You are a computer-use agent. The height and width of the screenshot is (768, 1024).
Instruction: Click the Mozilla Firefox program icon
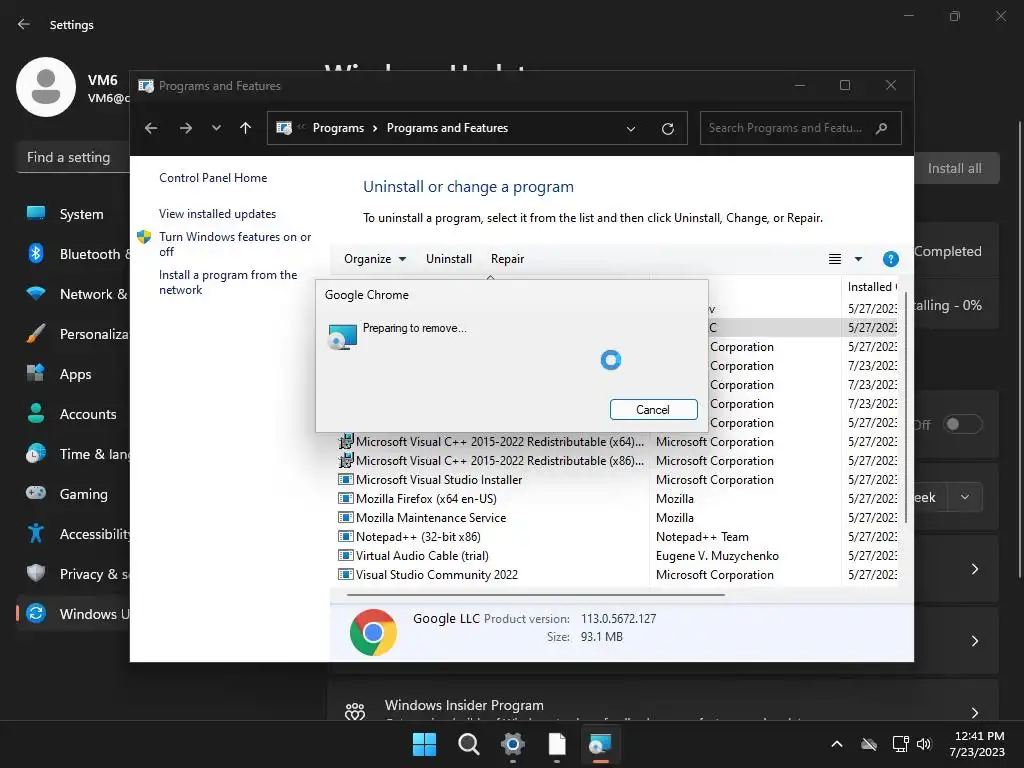point(345,499)
